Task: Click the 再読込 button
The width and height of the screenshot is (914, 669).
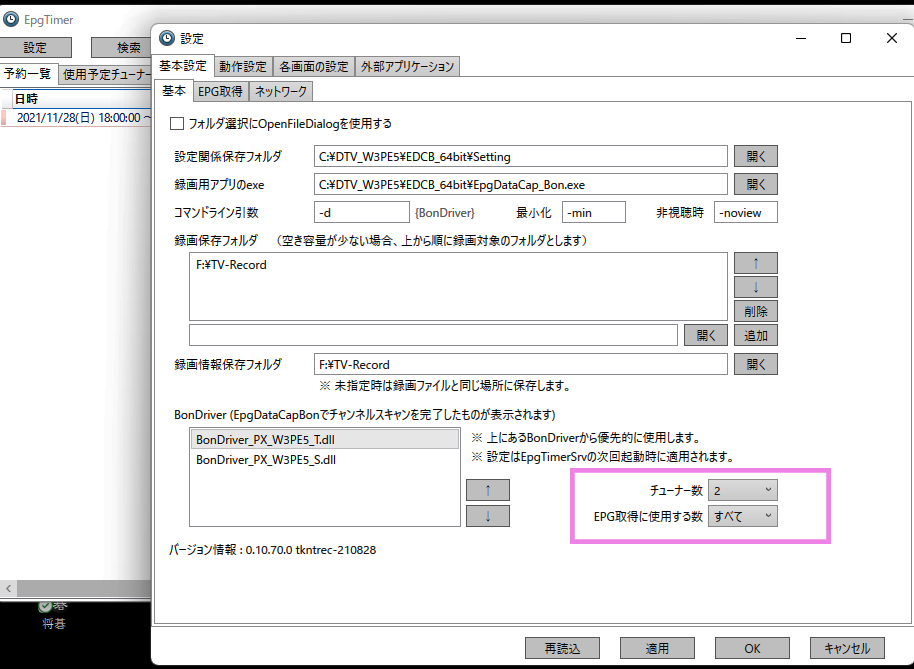Action: pos(563,648)
